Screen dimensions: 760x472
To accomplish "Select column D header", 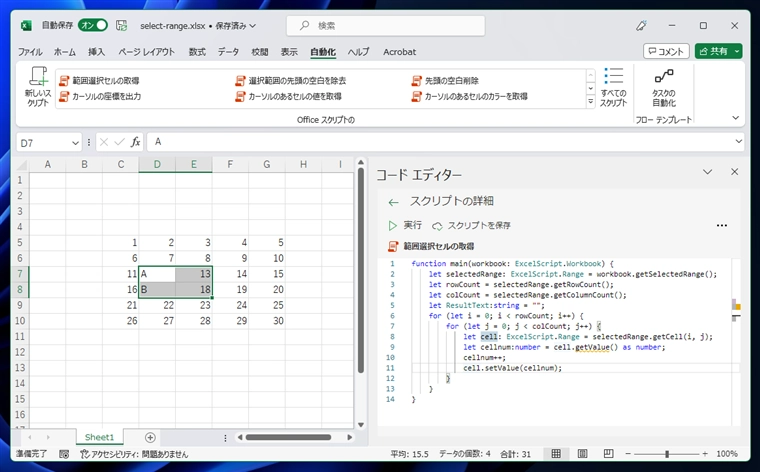I will [x=157, y=164].
